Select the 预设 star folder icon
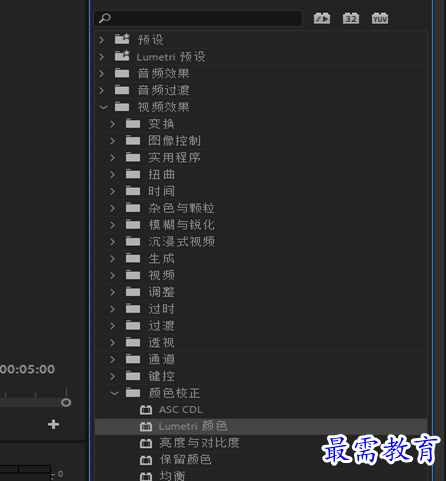Viewport: 446px width, 481px height. [x=122, y=39]
